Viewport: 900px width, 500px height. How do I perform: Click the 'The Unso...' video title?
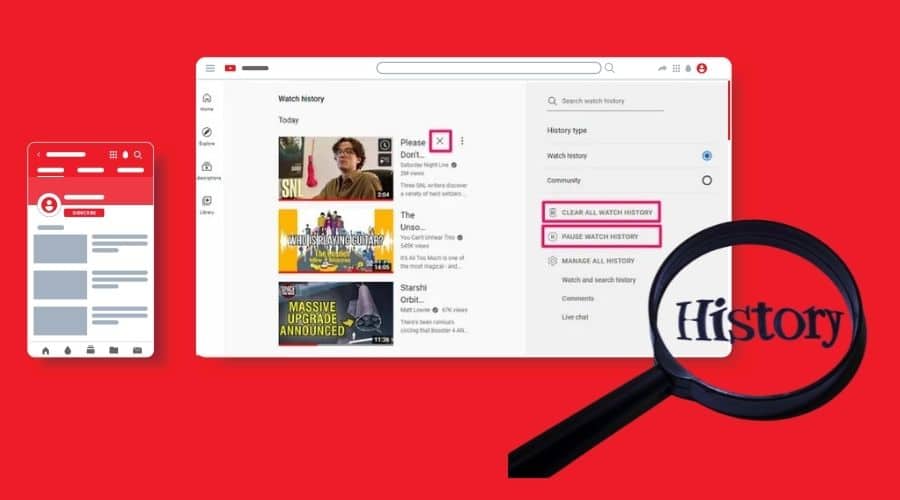[412, 221]
